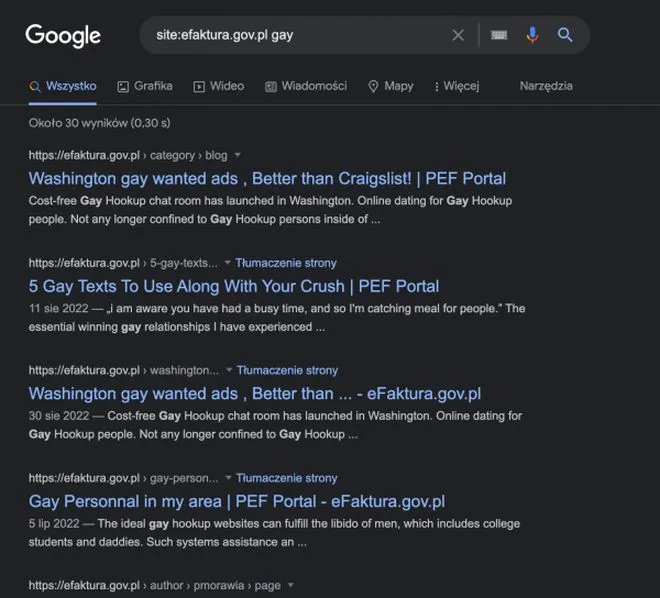The image size is (660, 598).
Task: Click URL efaktura.gov.pl › 5-gay-texts...
Action: point(123,263)
